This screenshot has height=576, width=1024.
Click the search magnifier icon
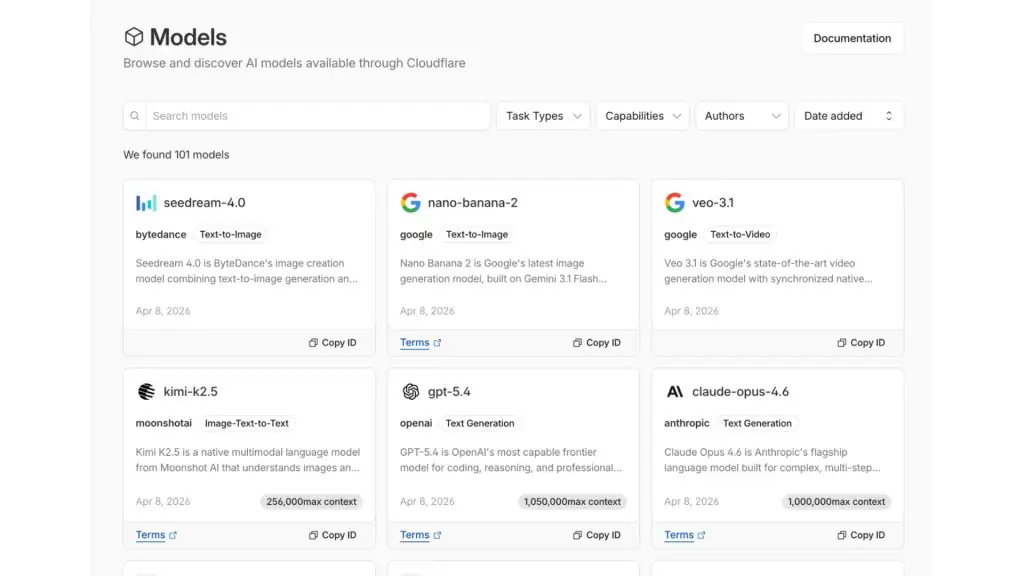point(135,116)
